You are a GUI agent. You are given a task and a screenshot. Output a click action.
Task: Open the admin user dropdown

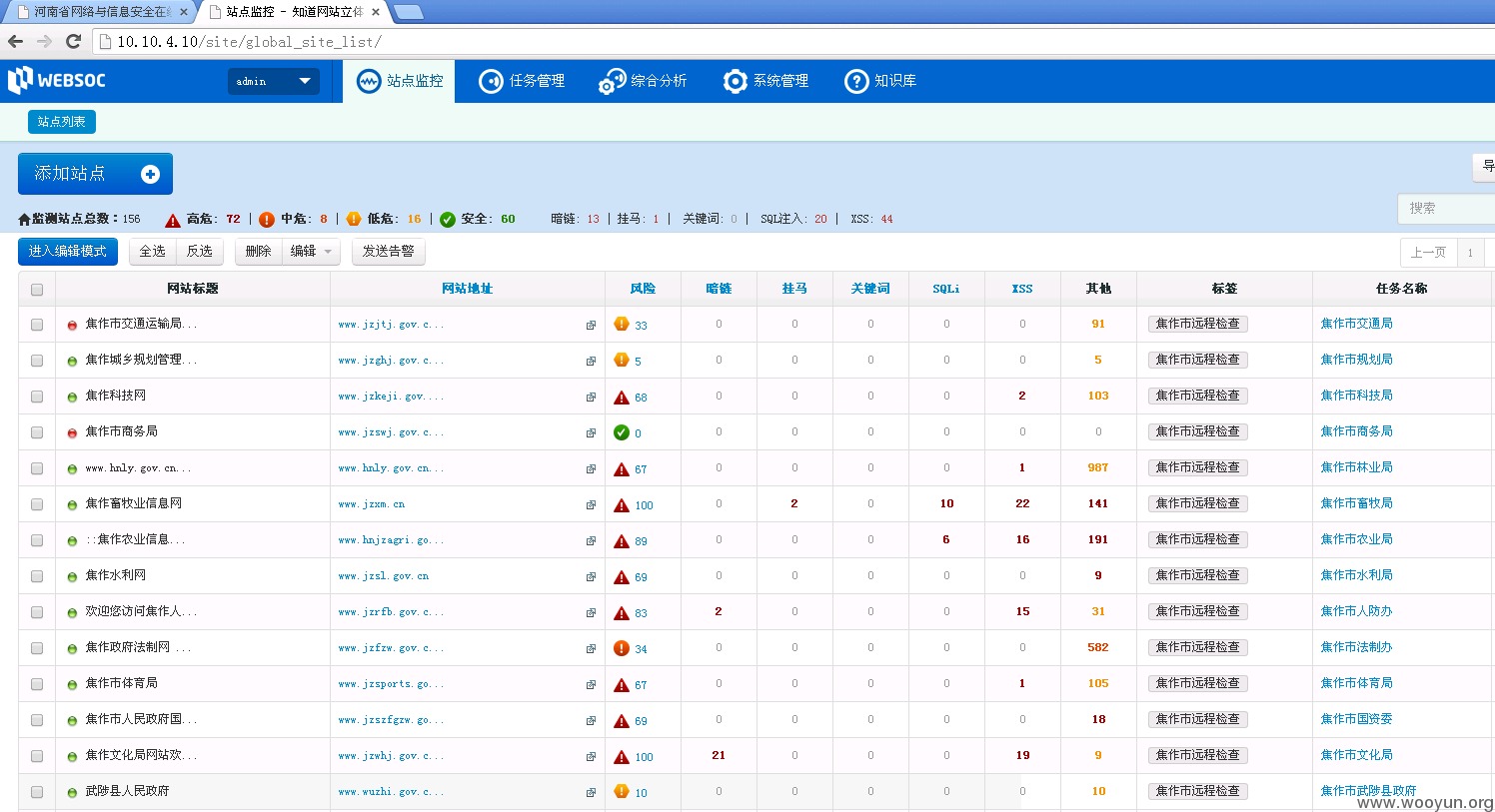[274, 81]
